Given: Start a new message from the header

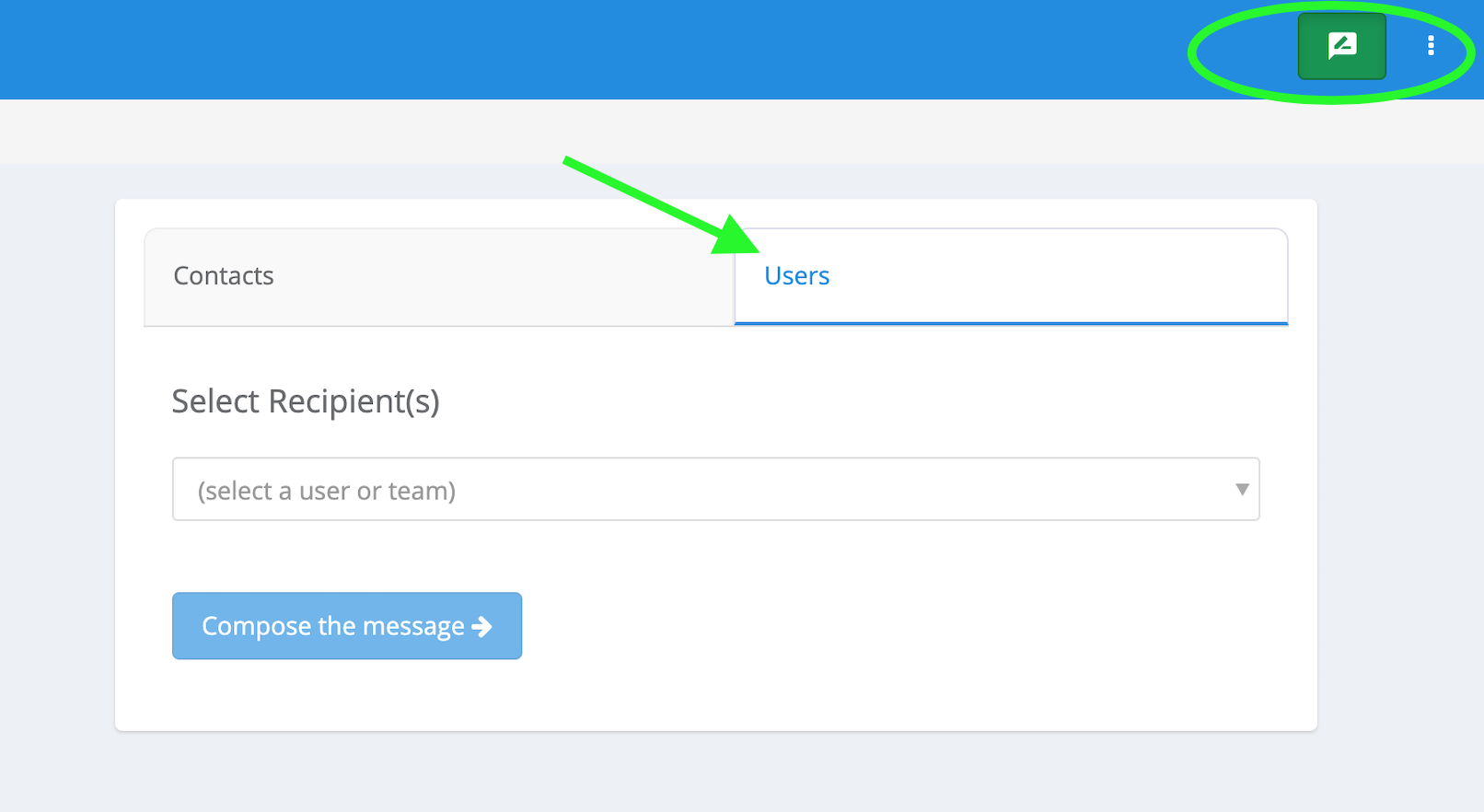Looking at the screenshot, I should [1341, 46].
